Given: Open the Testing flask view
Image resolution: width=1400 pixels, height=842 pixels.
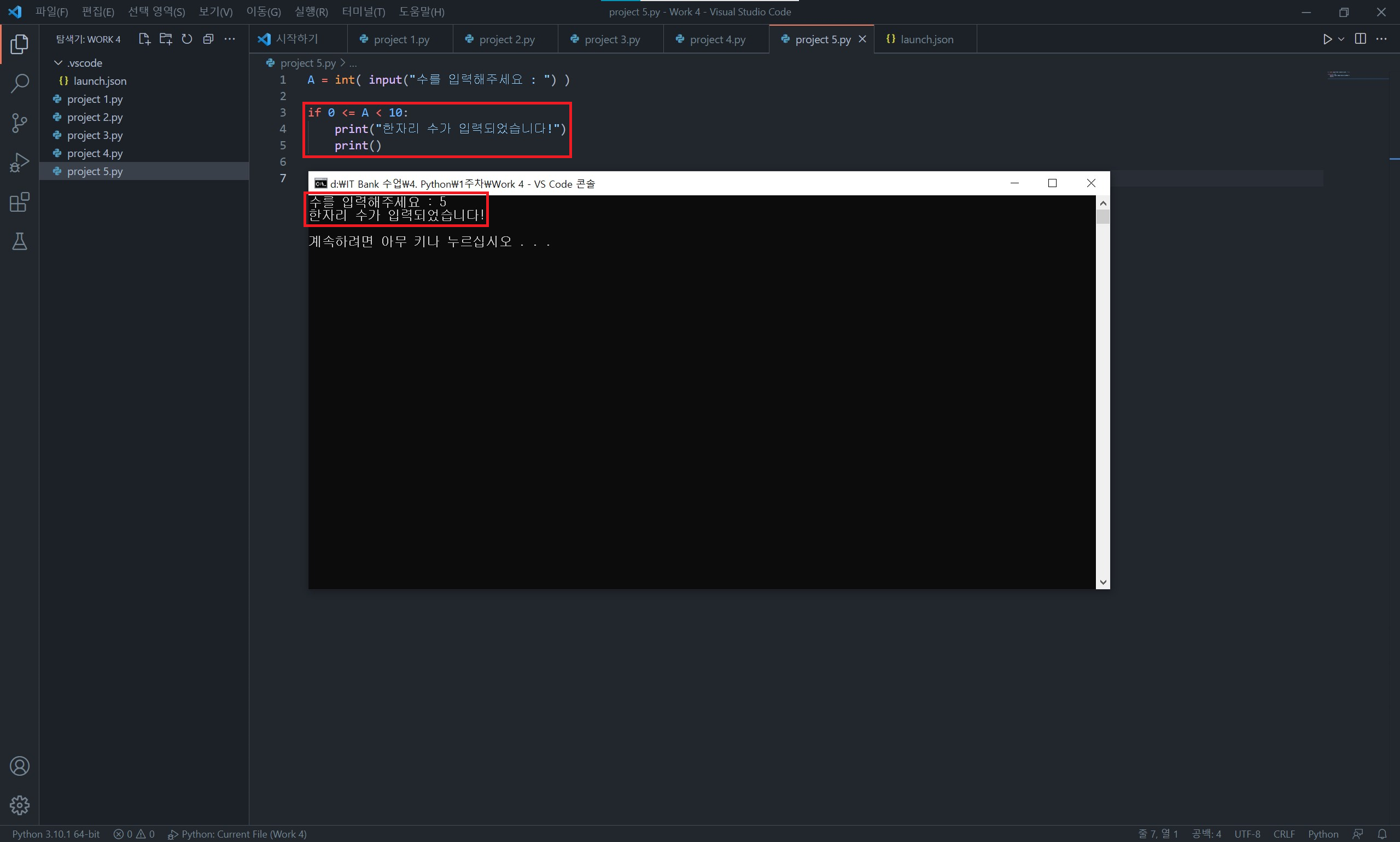Looking at the screenshot, I should [x=19, y=242].
